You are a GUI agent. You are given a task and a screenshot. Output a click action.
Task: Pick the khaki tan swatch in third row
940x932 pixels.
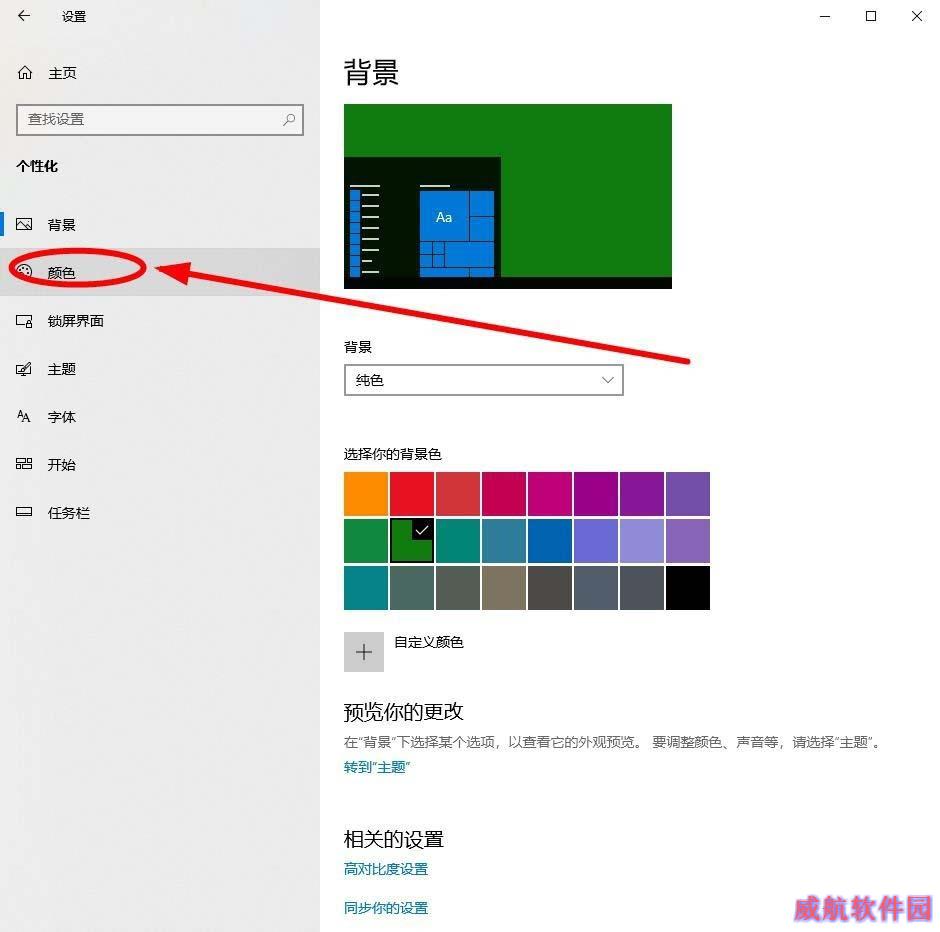[x=504, y=588]
